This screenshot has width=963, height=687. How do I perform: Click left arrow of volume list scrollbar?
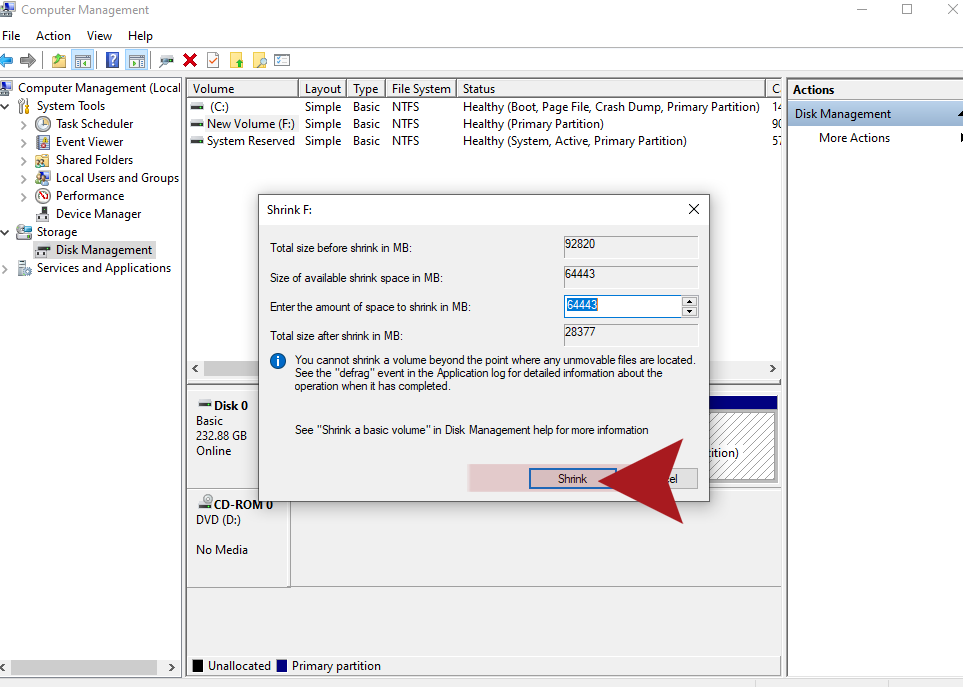(195, 368)
